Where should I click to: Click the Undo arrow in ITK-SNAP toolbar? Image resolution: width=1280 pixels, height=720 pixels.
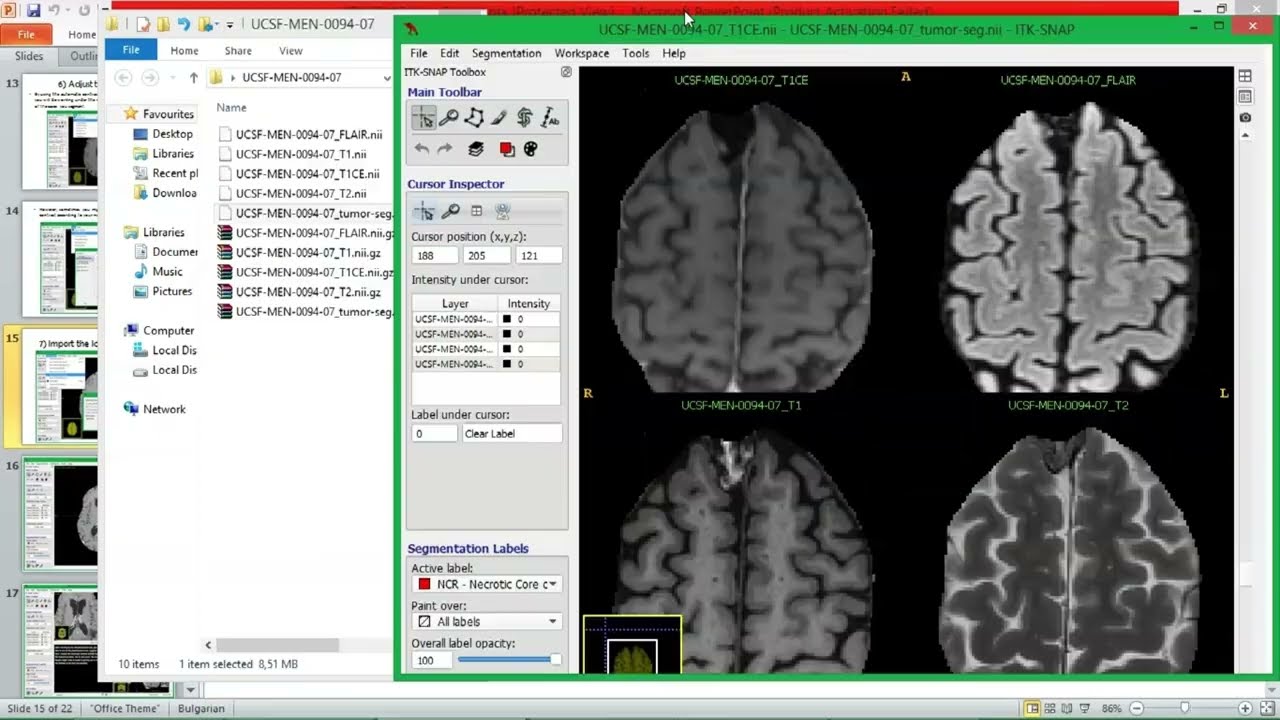coord(422,149)
